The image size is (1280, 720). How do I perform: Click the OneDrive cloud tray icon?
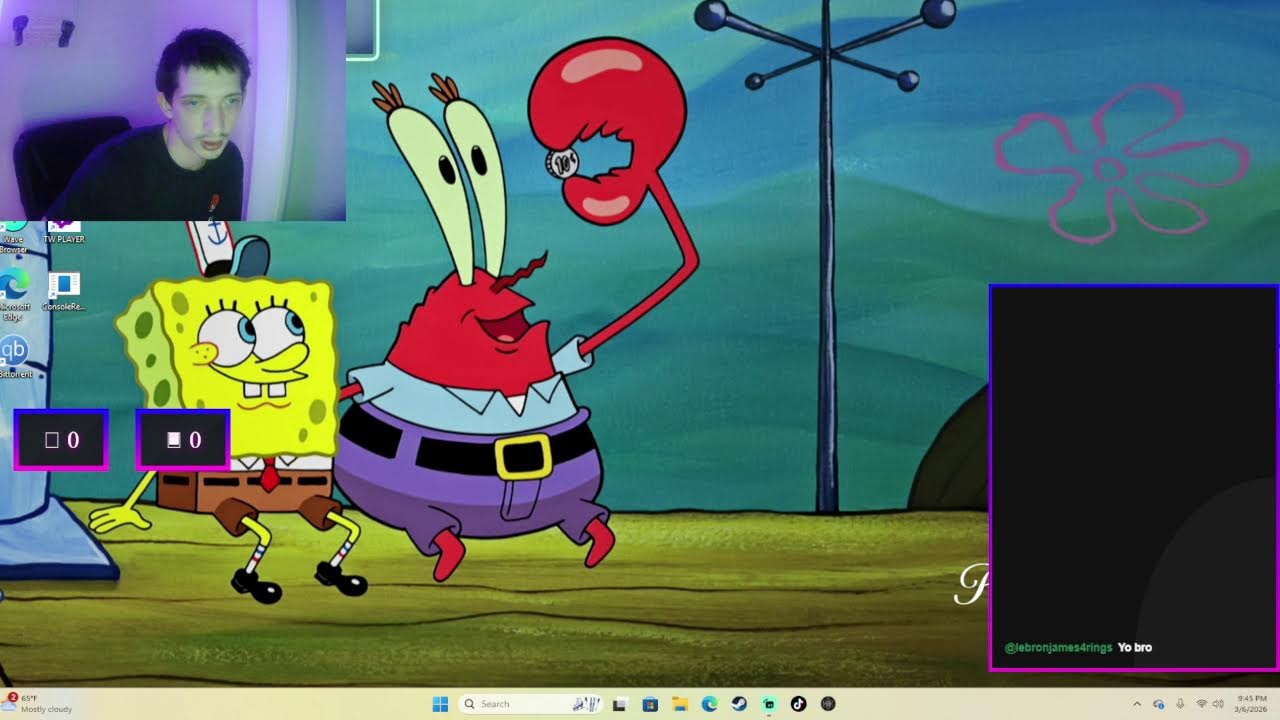coord(1159,704)
